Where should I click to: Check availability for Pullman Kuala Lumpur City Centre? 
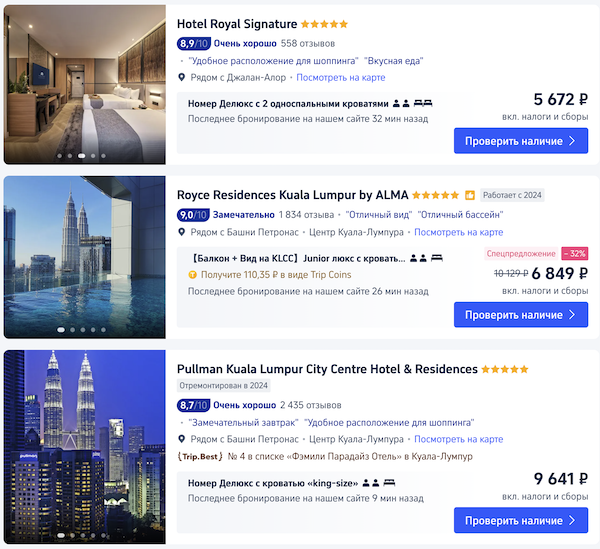[521, 520]
